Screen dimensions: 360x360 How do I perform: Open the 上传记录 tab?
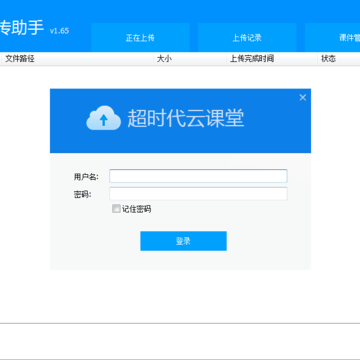(247, 37)
